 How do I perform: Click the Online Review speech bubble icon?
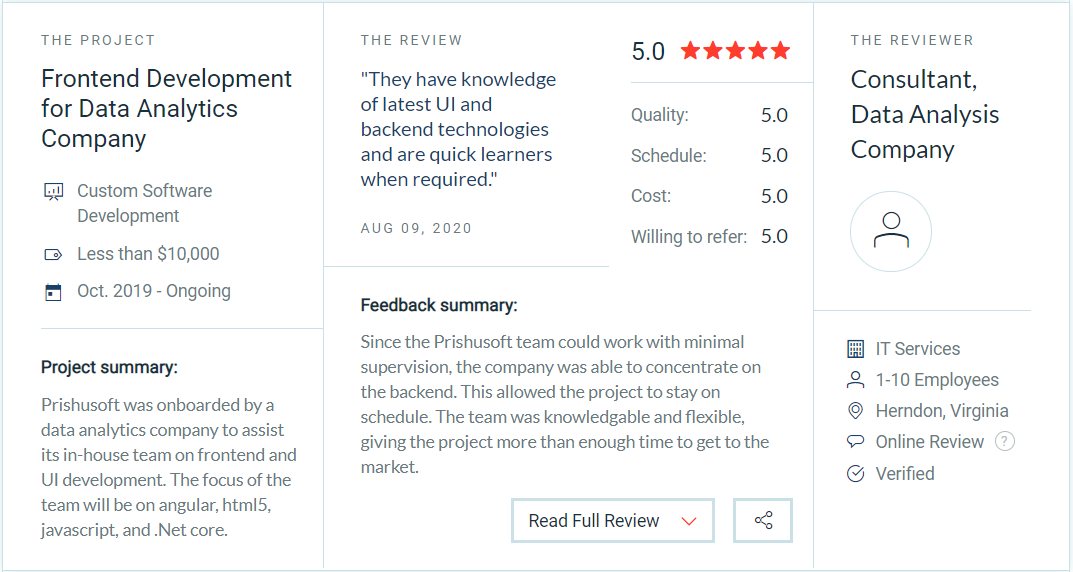click(x=855, y=442)
